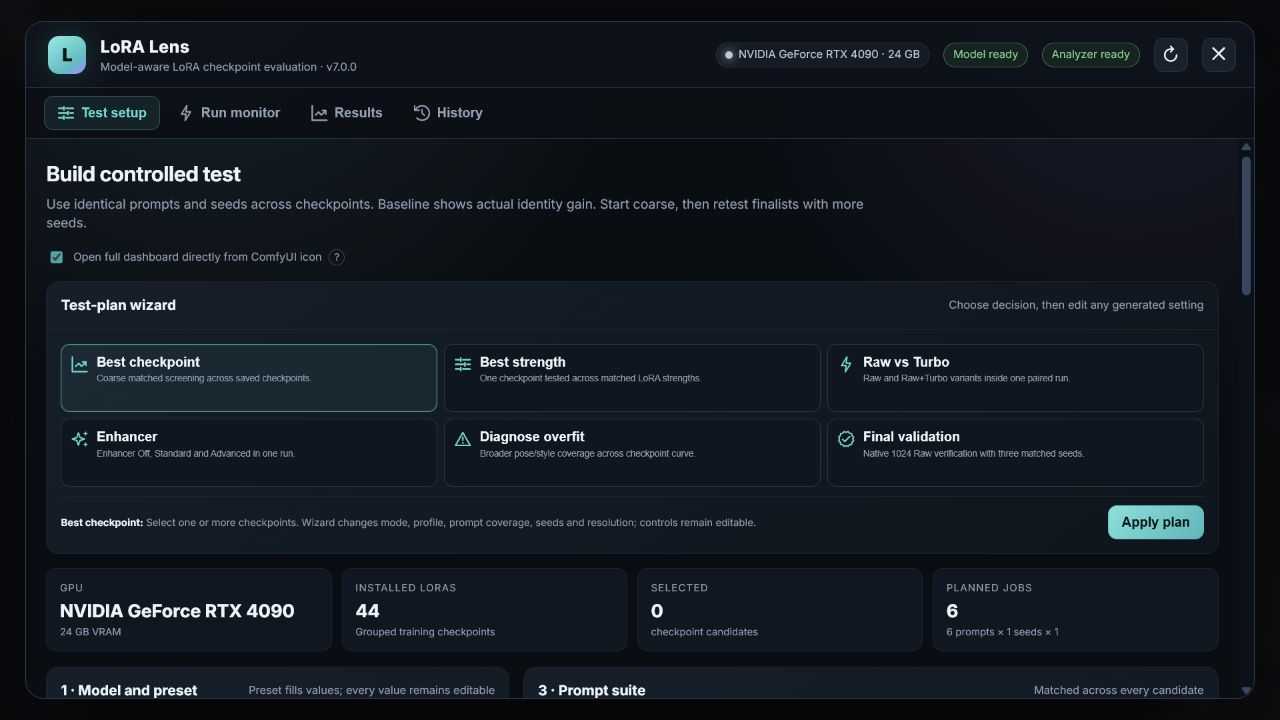The width and height of the screenshot is (1280, 720).
Task: Click the LoRA Lens title text
Action: tap(145, 47)
